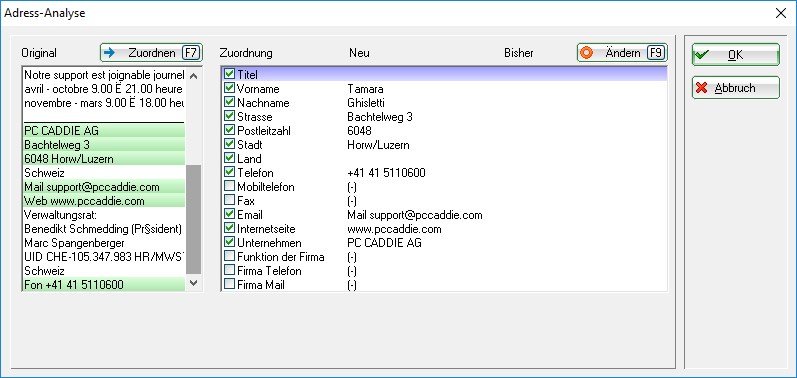Click the Ändern button
This screenshot has height=378, width=797.
tap(622, 53)
